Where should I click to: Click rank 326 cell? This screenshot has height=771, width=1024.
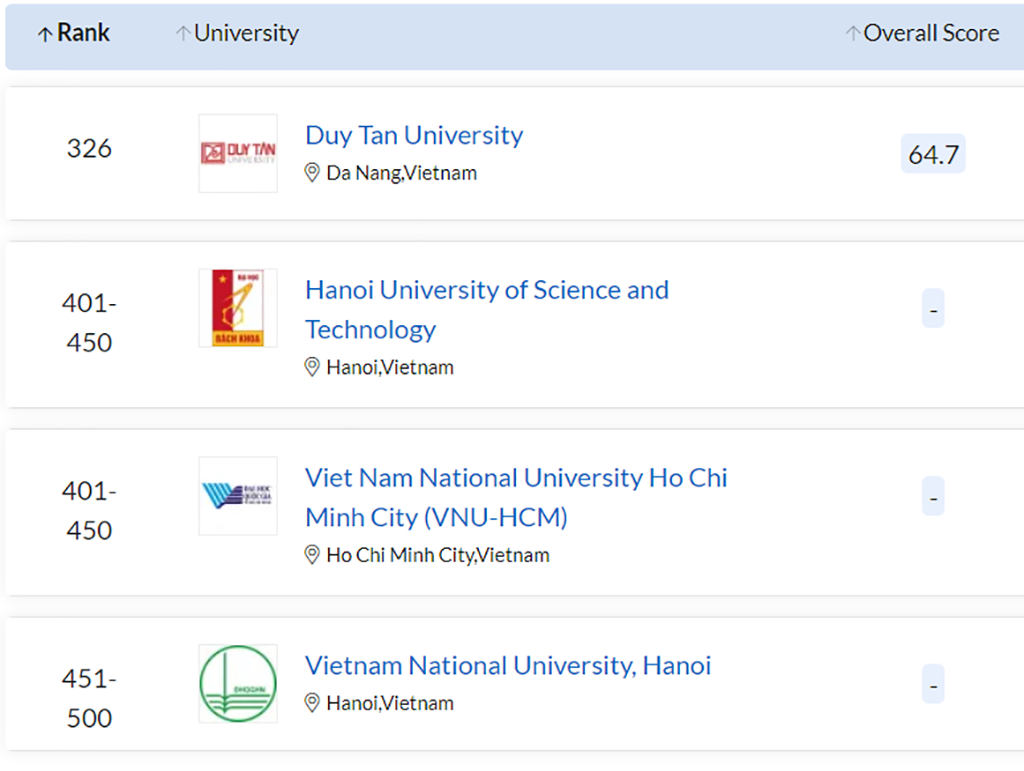tap(89, 149)
